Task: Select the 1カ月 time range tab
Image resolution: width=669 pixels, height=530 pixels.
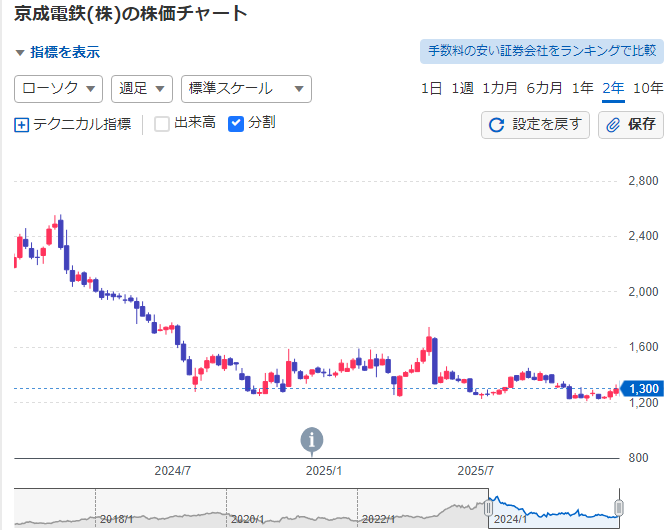Action: point(500,88)
